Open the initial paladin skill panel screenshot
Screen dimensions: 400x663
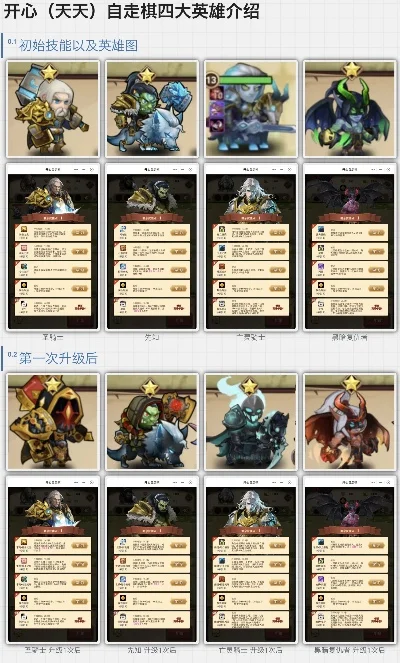[53, 247]
